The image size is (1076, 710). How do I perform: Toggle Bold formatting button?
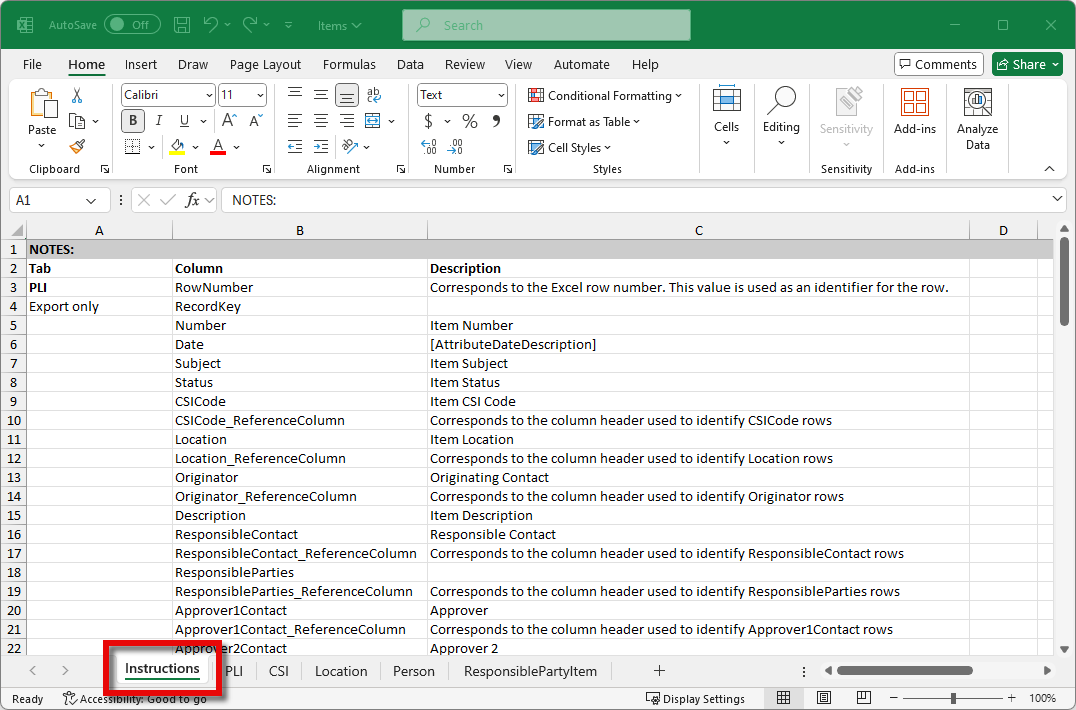pyautogui.click(x=133, y=121)
